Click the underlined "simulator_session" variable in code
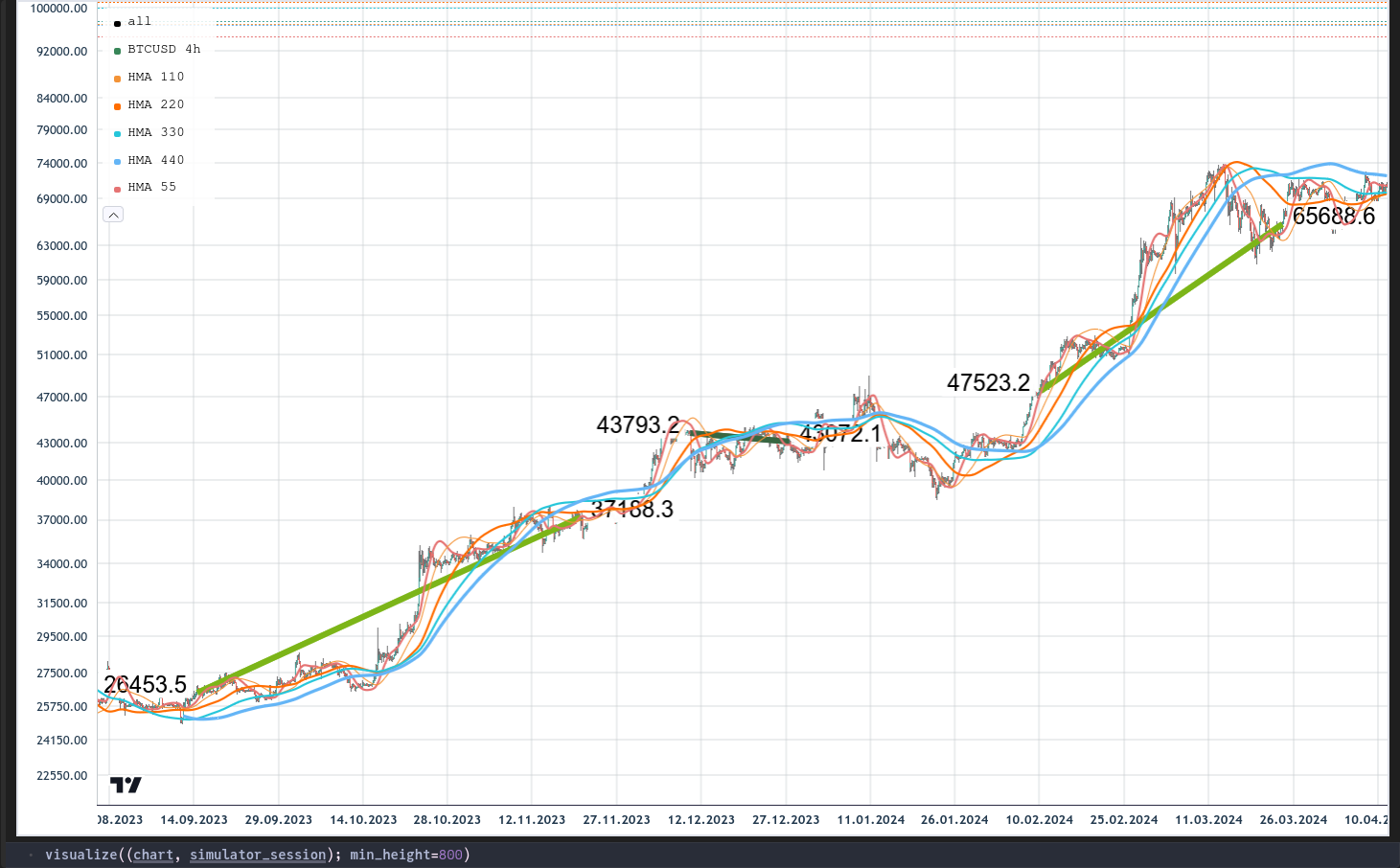The height and width of the screenshot is (868, 1400). point(258,855)
